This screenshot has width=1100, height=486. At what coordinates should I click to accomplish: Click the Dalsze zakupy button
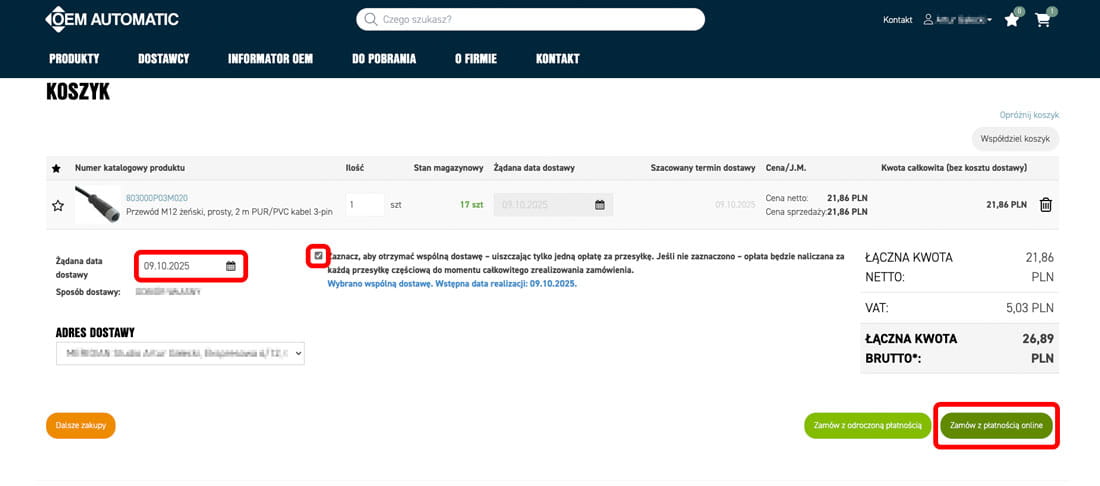click(81, 425)
